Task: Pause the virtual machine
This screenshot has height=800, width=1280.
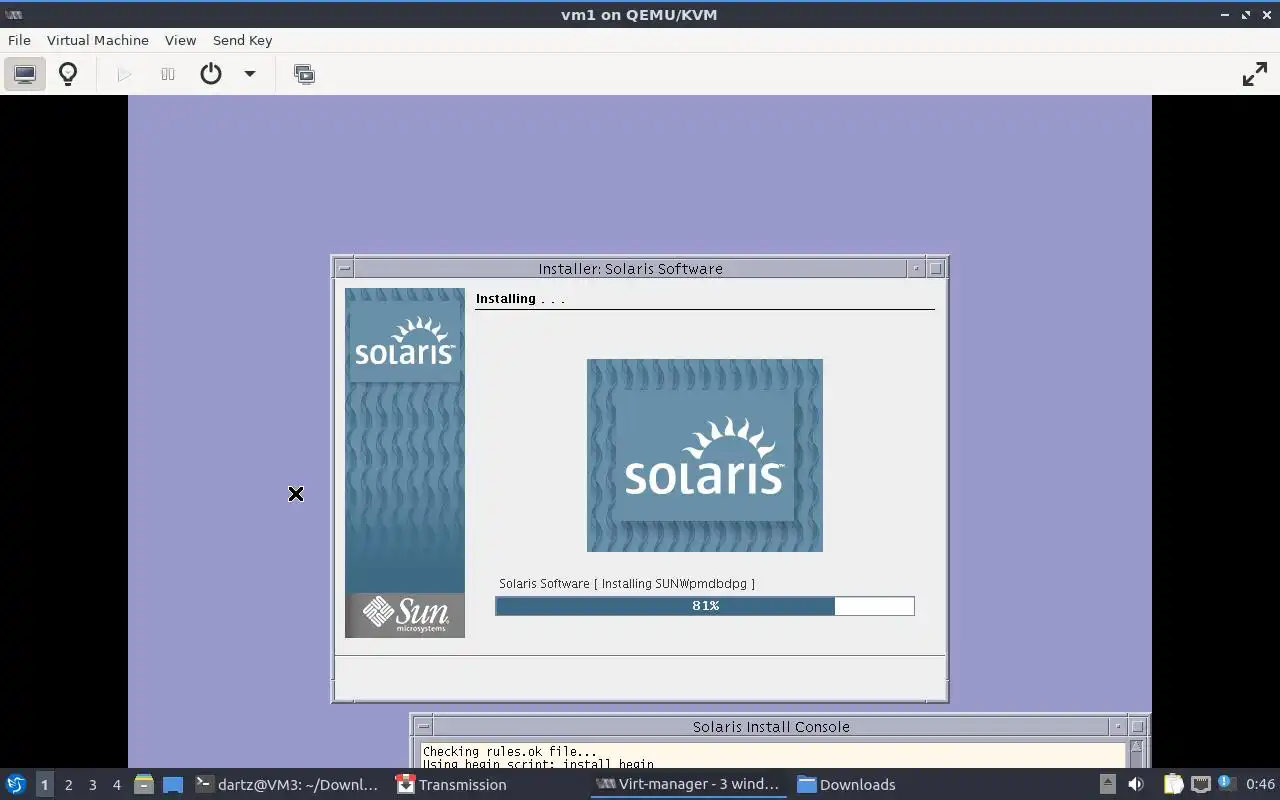Action: point(168,74)
